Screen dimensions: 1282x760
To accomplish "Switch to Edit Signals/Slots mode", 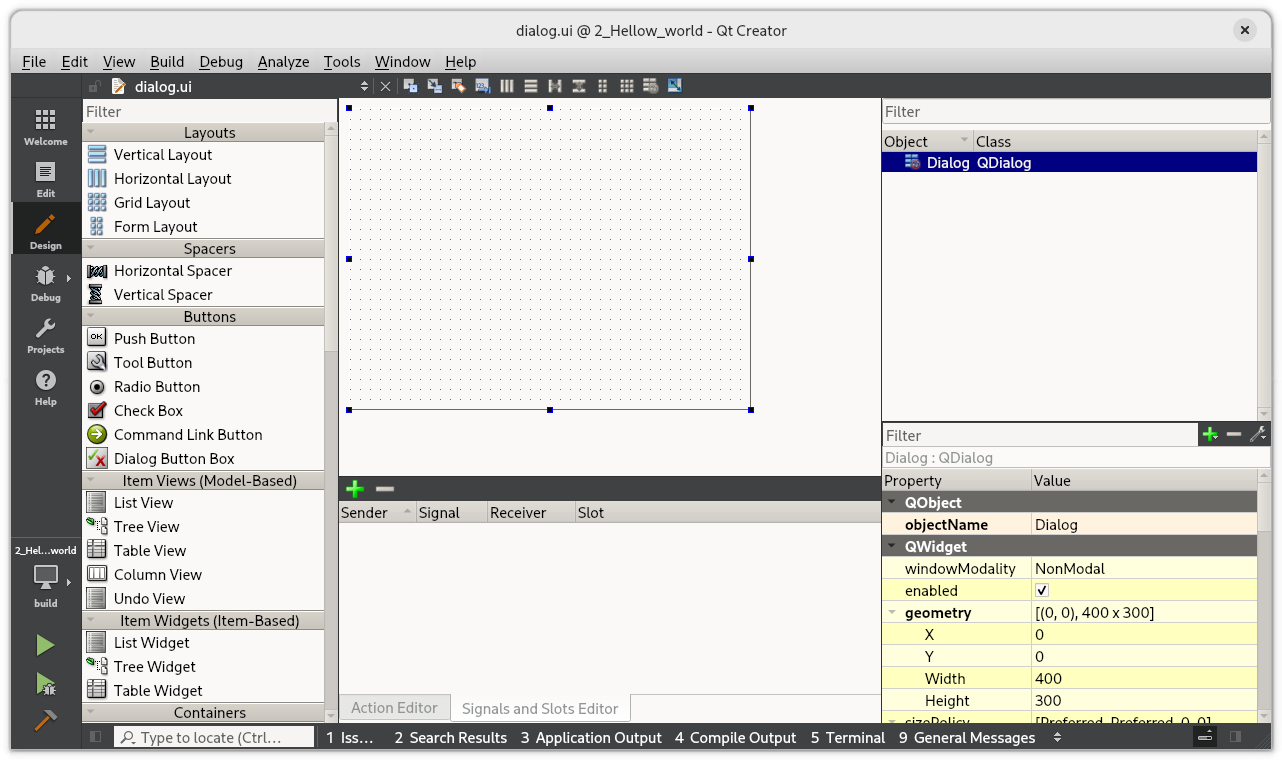I will (434, 86).
